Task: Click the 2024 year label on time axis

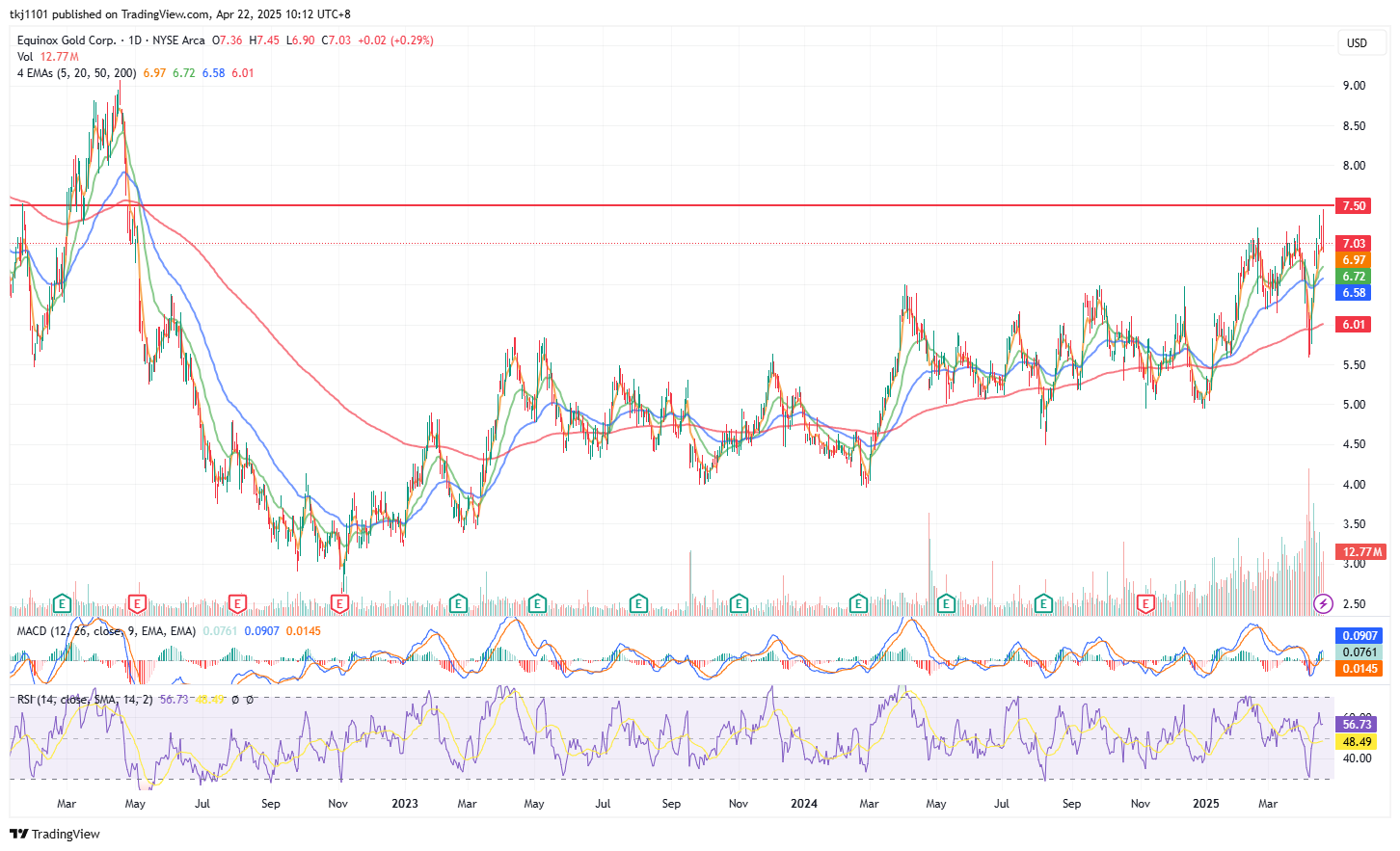Action: tap(804, 804)
